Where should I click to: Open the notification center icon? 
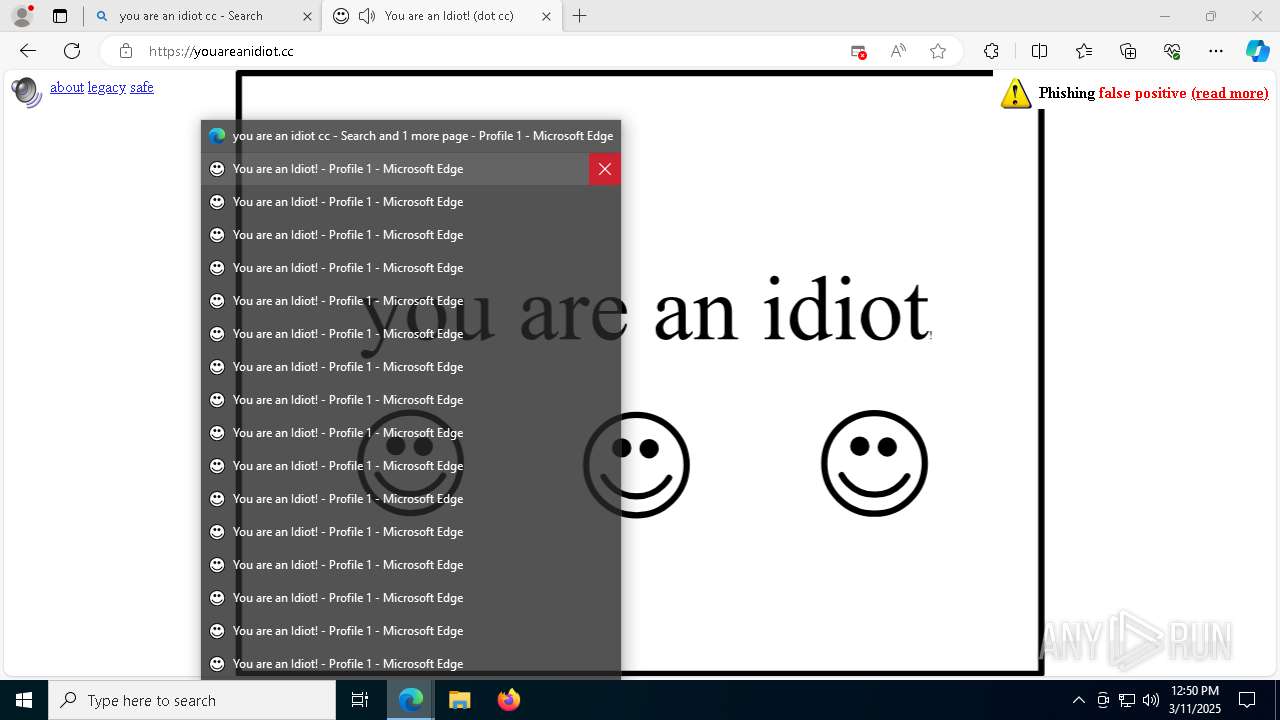1247,700
